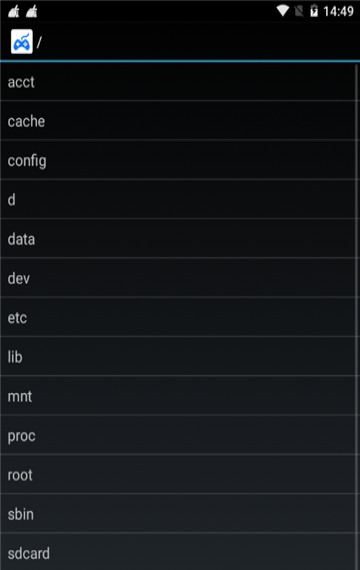Navigate into the mnt folder
This screenshot has width=360, height=570.
[x=178, y=396]
